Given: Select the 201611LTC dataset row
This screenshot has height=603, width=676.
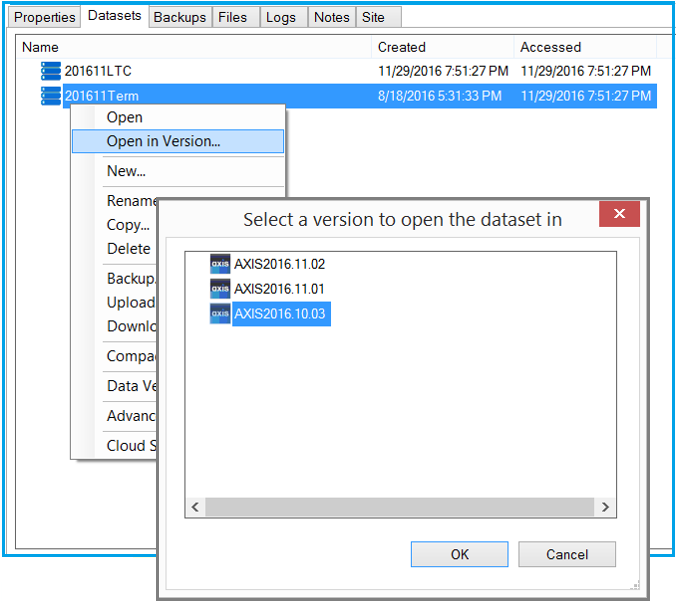Looking at the screenshot, I should (338, 71).
